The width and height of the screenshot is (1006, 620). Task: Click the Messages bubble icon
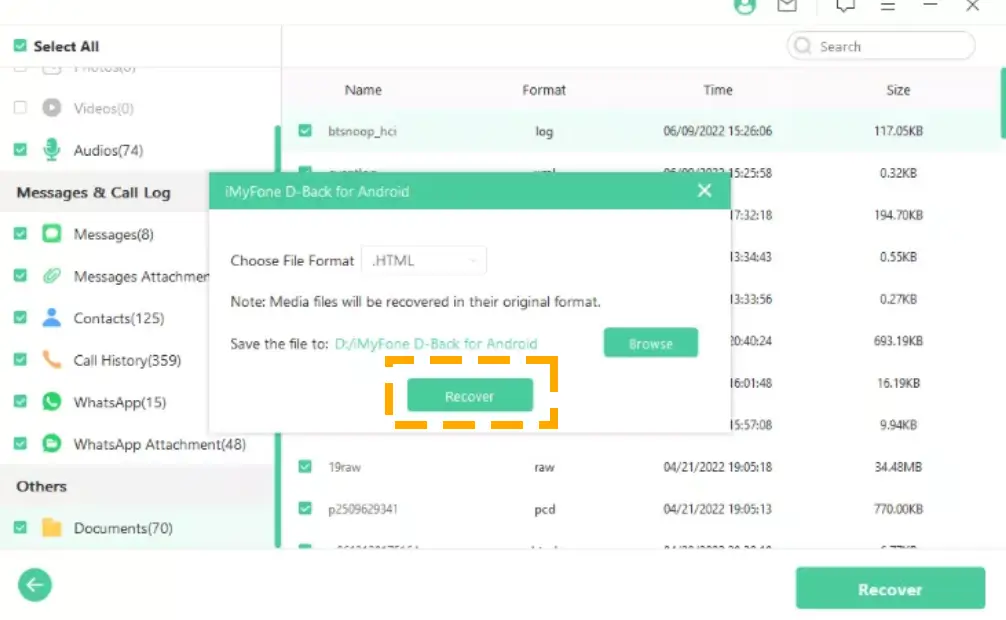tap(51, 234)
